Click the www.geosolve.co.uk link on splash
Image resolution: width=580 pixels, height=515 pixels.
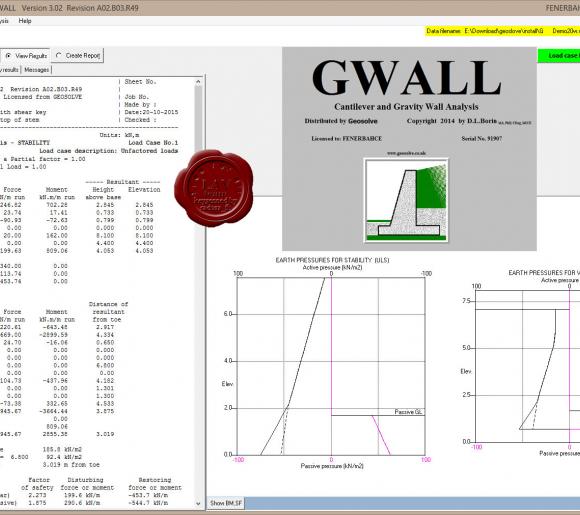406,153
